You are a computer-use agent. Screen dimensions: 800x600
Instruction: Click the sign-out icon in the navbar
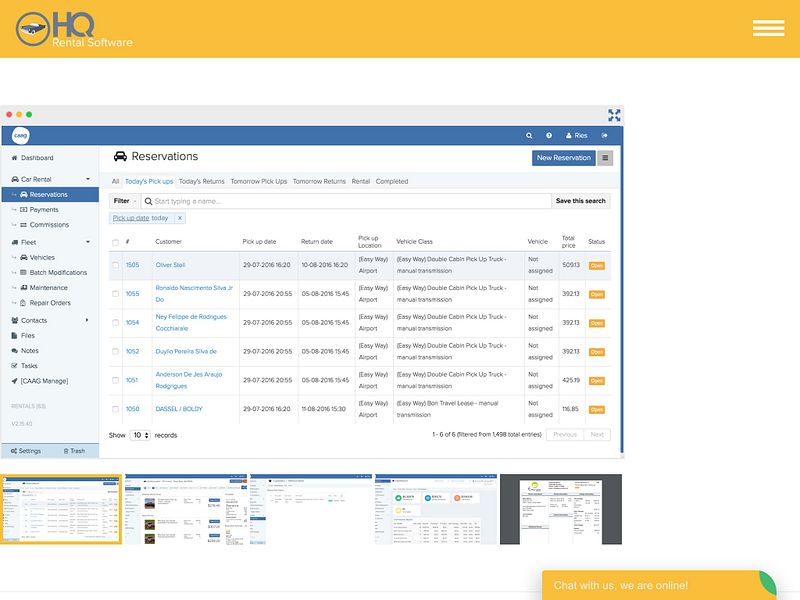[603, 134]
